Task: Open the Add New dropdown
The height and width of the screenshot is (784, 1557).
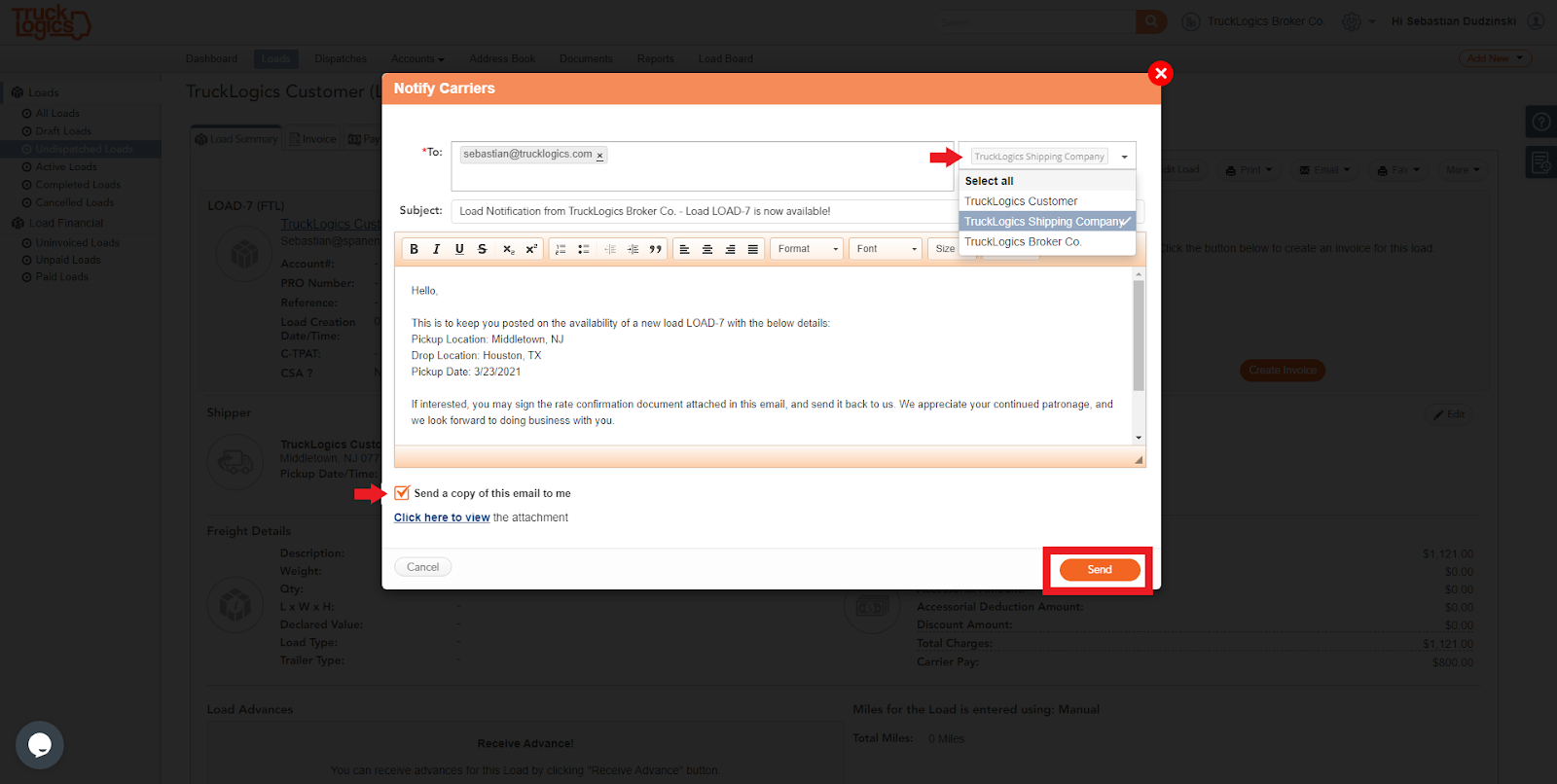Action: coord(1495,58)
